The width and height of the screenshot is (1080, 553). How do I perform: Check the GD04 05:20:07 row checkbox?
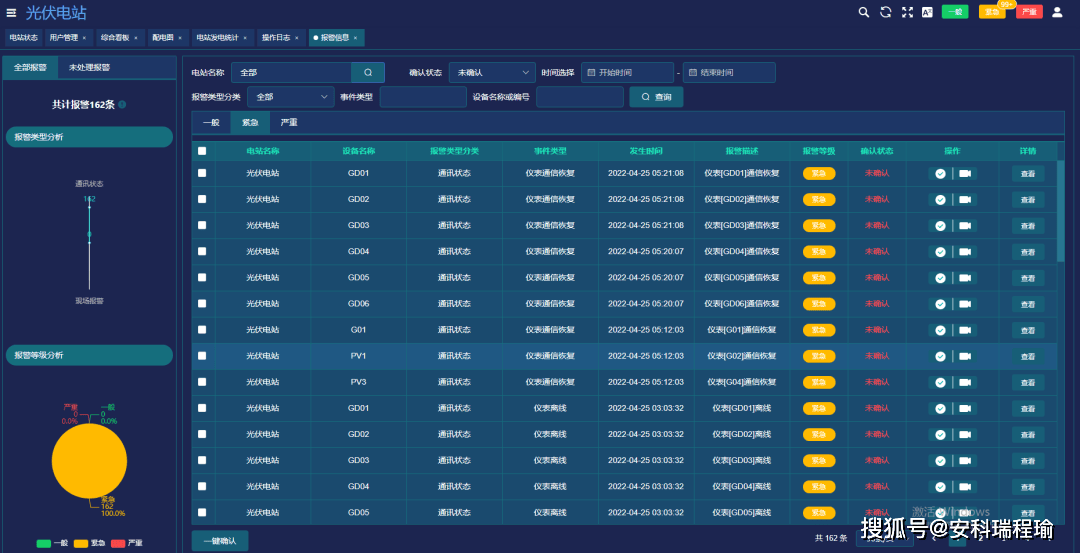click(x=202, y=251)
